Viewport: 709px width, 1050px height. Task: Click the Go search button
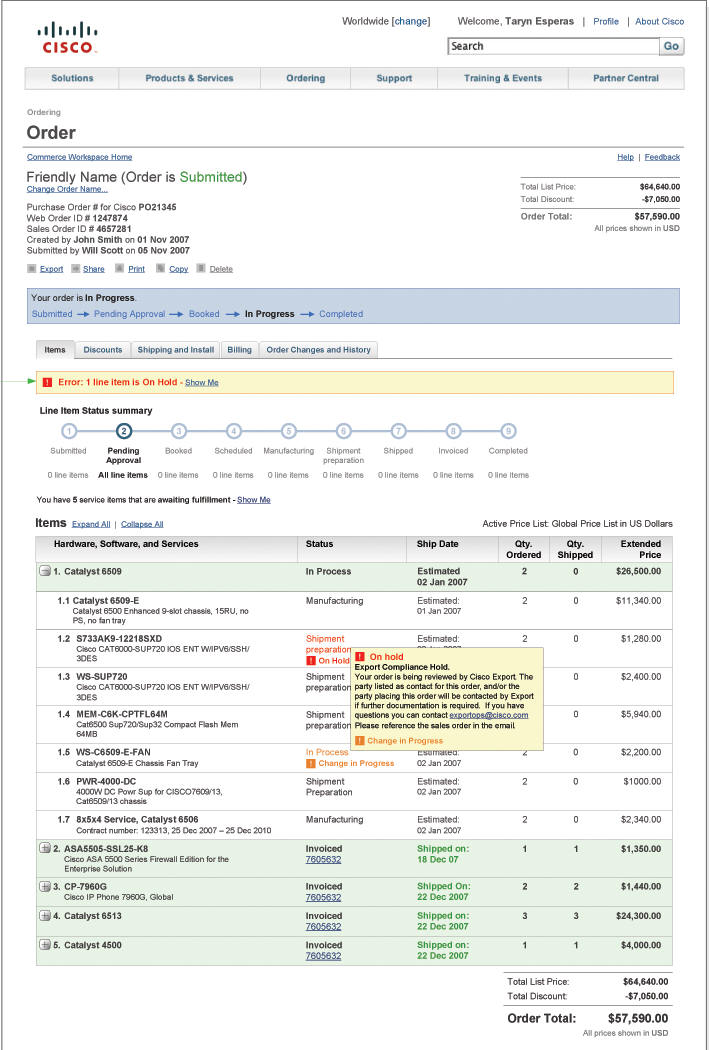pyautogui.click(x=672, y=46)
